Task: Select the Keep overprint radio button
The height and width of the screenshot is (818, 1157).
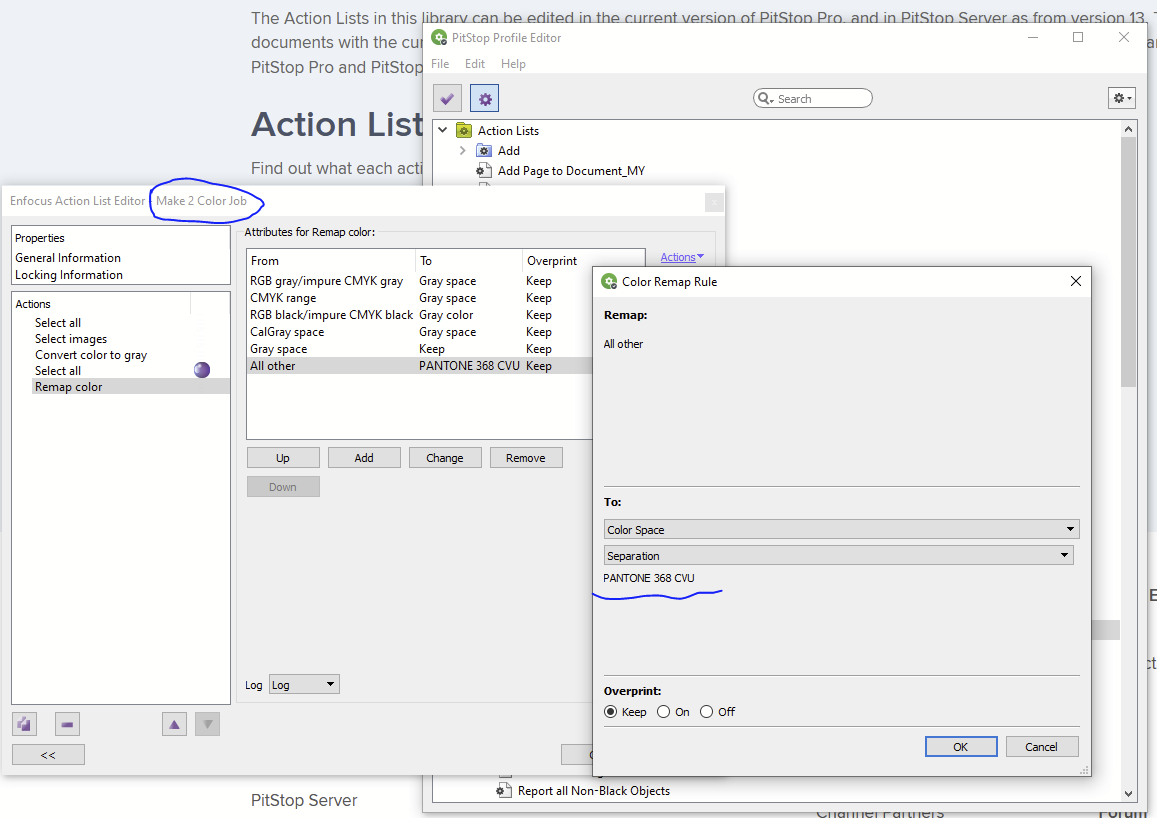Action: [x=610, y=712]
